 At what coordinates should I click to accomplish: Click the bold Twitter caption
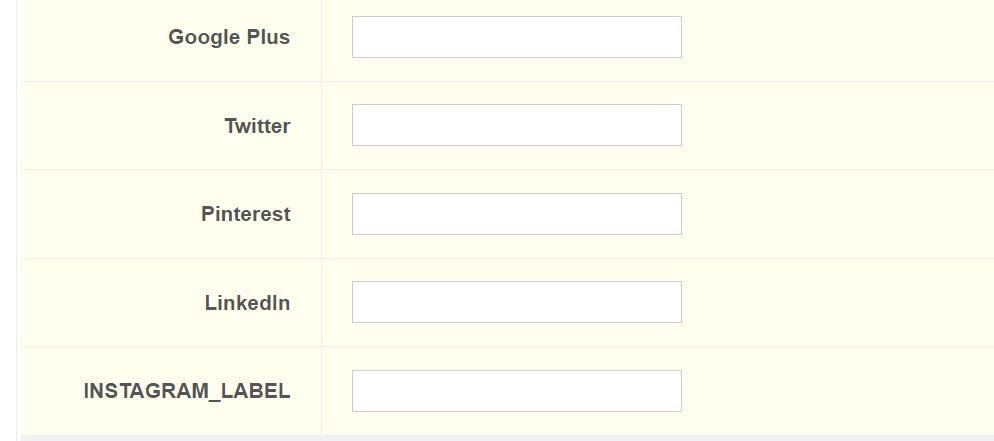(x=257, y=126)
